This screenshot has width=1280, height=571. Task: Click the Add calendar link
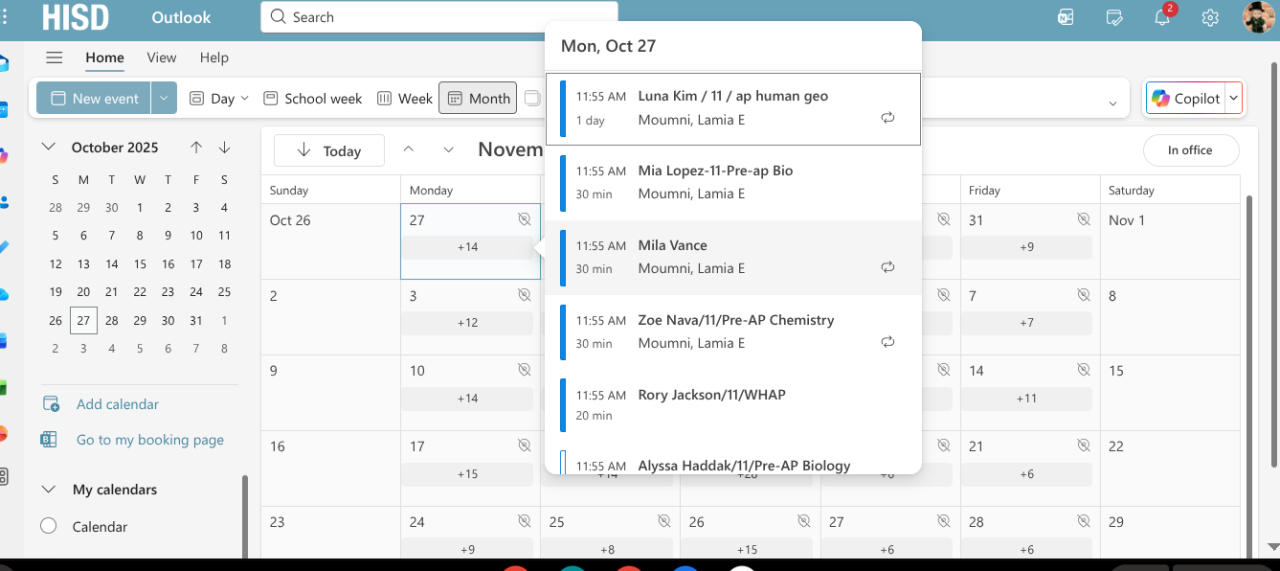(117, 404)
